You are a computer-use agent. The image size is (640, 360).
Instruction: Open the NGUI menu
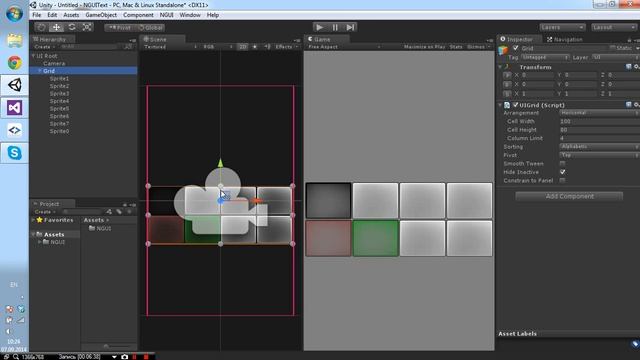[167, 15]
